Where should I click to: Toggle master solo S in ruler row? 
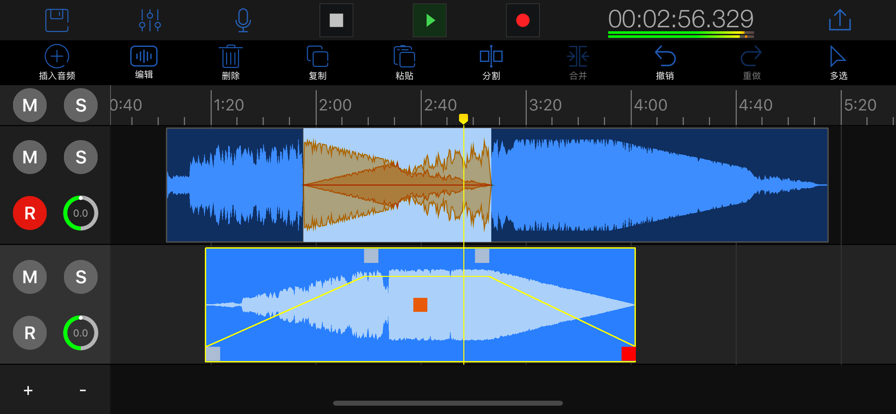click(81, 105)
